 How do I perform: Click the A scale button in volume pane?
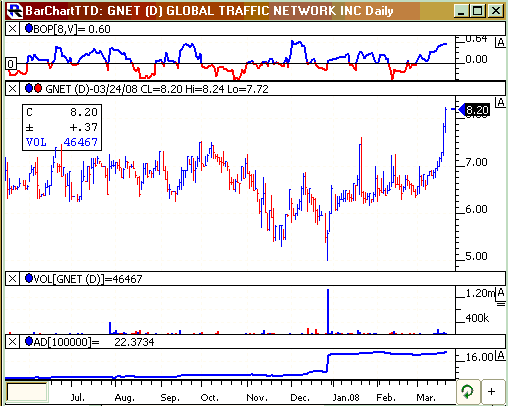click(x=500, y=292)
